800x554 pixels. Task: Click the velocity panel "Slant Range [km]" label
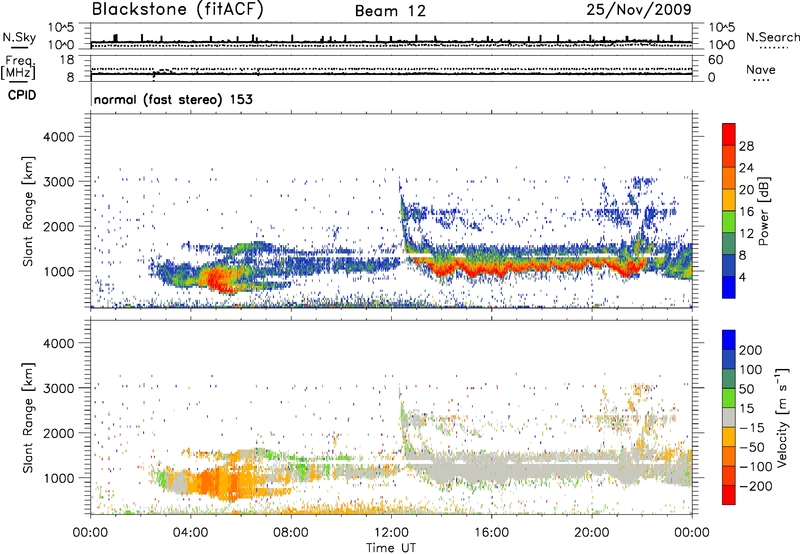pos(28,417)
